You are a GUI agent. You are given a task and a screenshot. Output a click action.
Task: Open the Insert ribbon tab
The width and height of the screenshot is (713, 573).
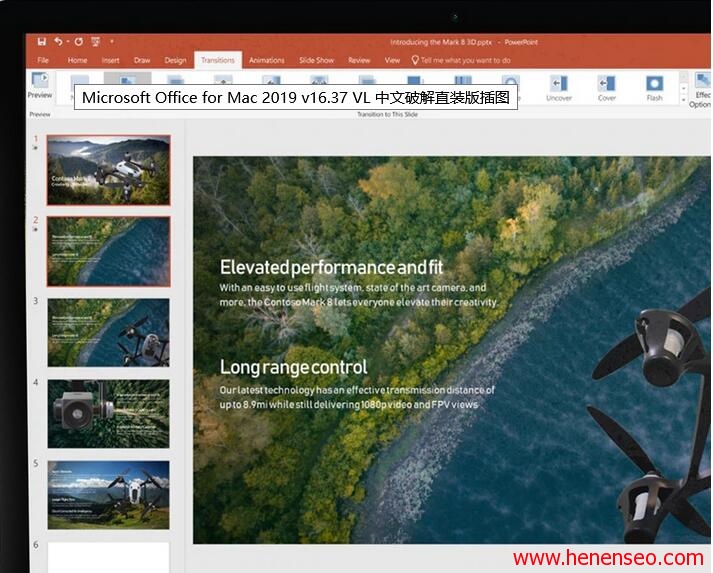click(110, 60)
